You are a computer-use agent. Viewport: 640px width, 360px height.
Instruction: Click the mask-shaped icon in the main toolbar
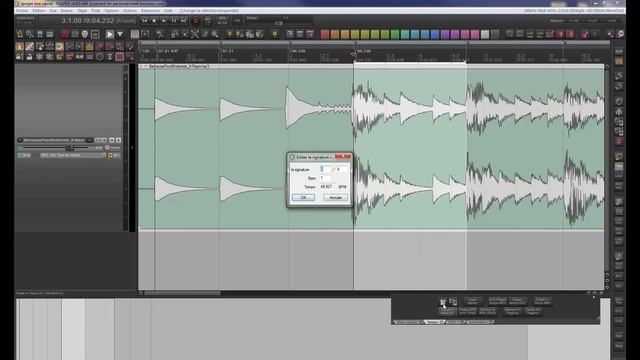(x=84, y=34)
